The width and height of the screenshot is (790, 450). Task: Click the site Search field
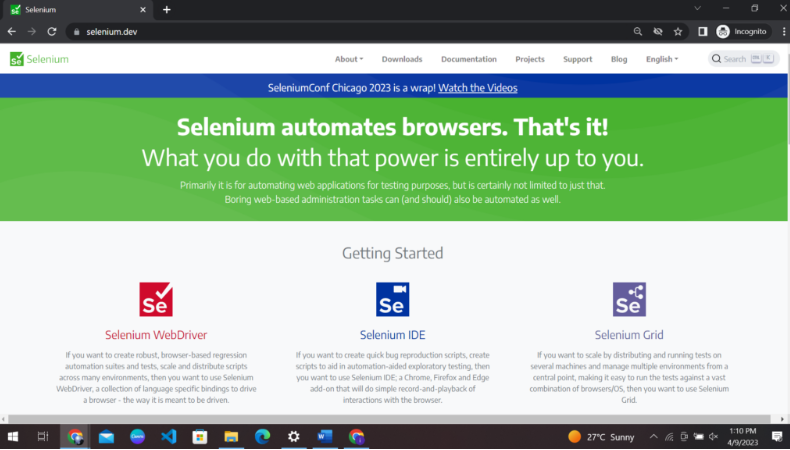point(735,59)
